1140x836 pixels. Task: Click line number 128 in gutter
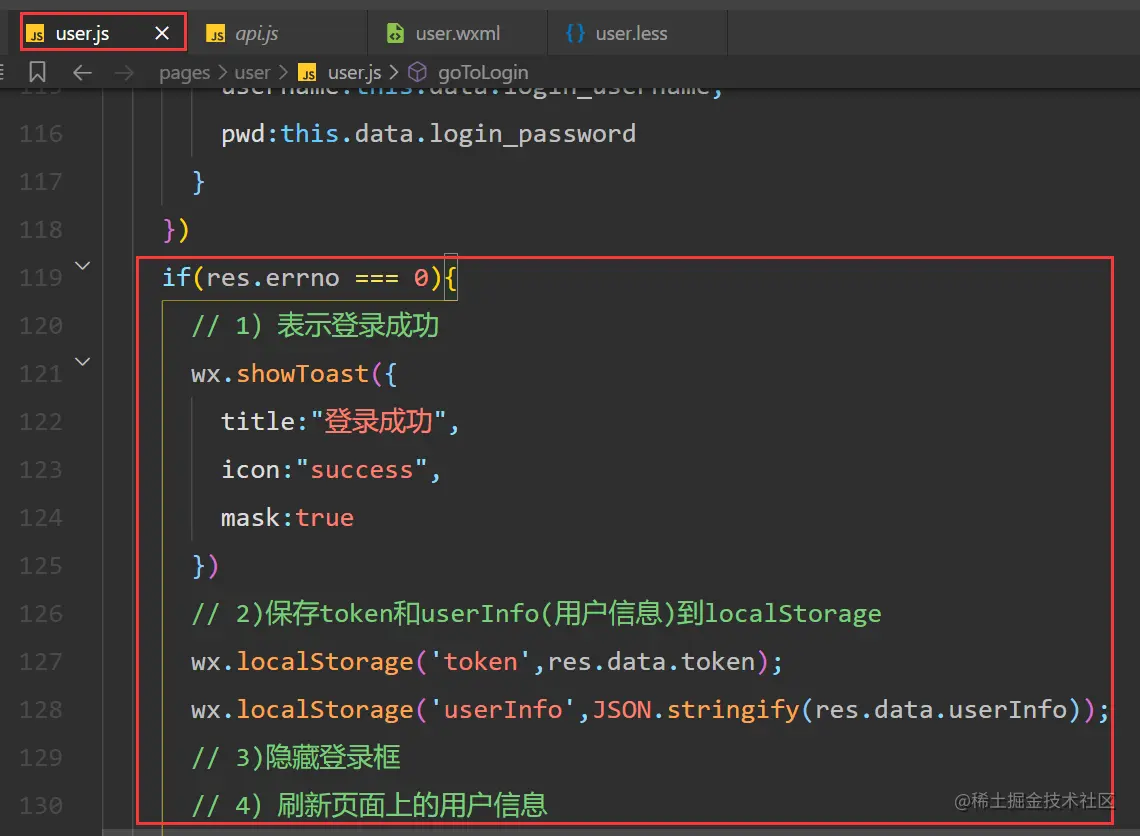[x=41, y=710]
